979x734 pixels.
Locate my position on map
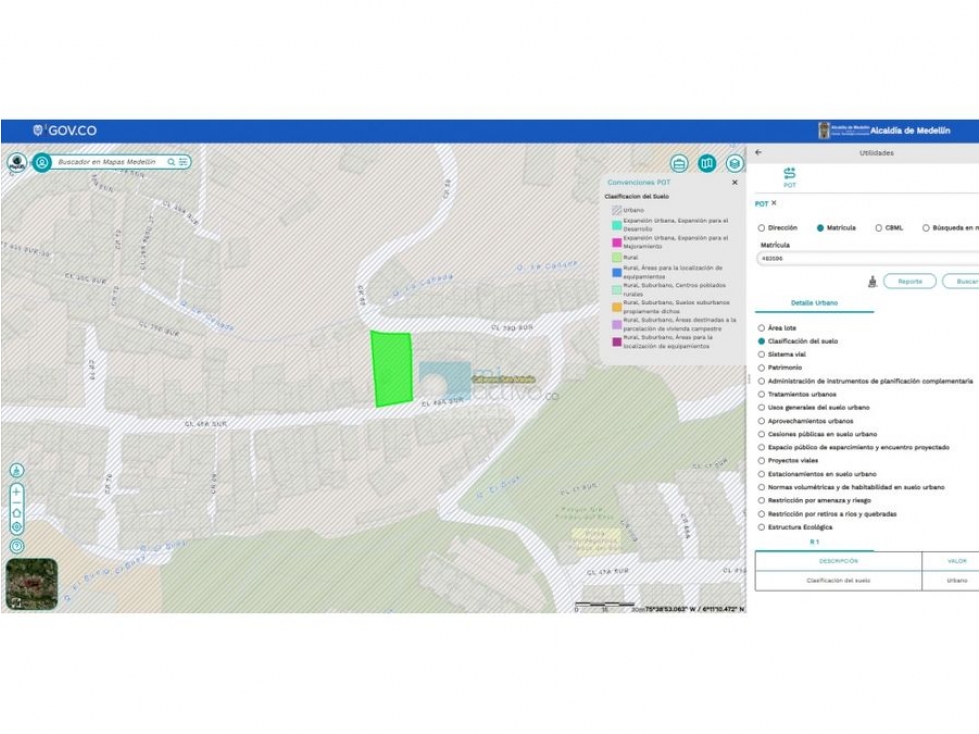click(17, 527)
